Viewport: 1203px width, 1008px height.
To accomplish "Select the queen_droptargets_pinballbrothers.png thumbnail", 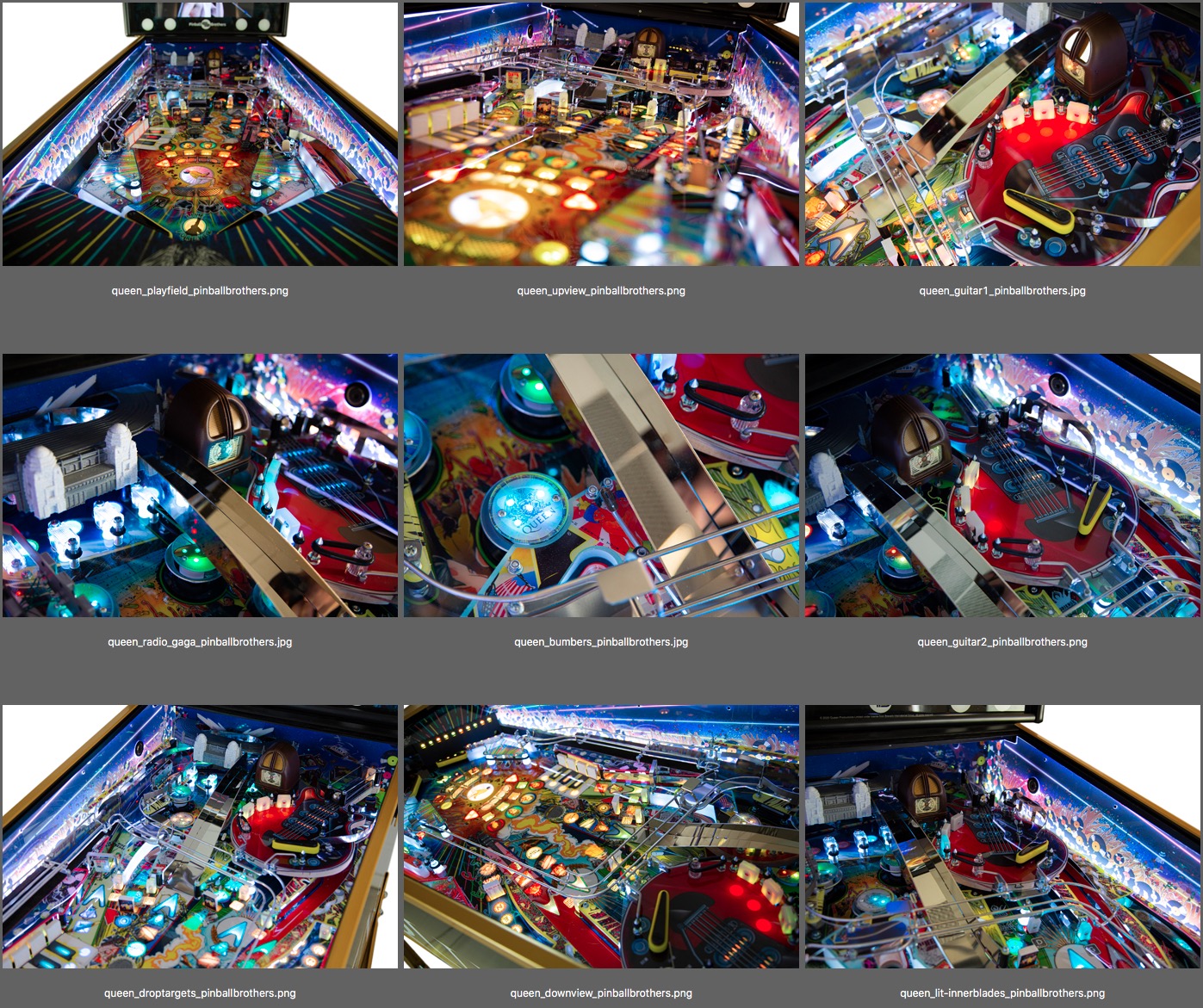I will tap(200, 837).
